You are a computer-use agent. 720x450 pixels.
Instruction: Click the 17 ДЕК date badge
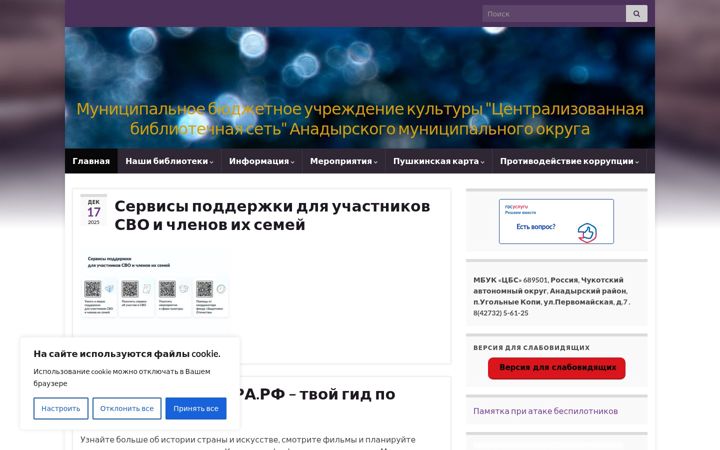tap(94, 212)
